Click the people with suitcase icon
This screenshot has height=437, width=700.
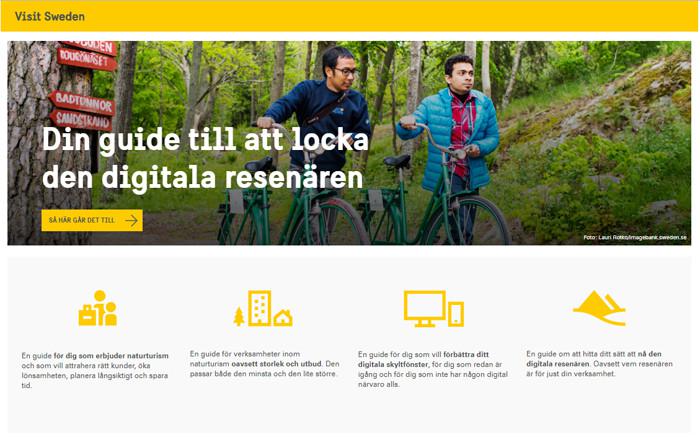[x=98, y=308]
